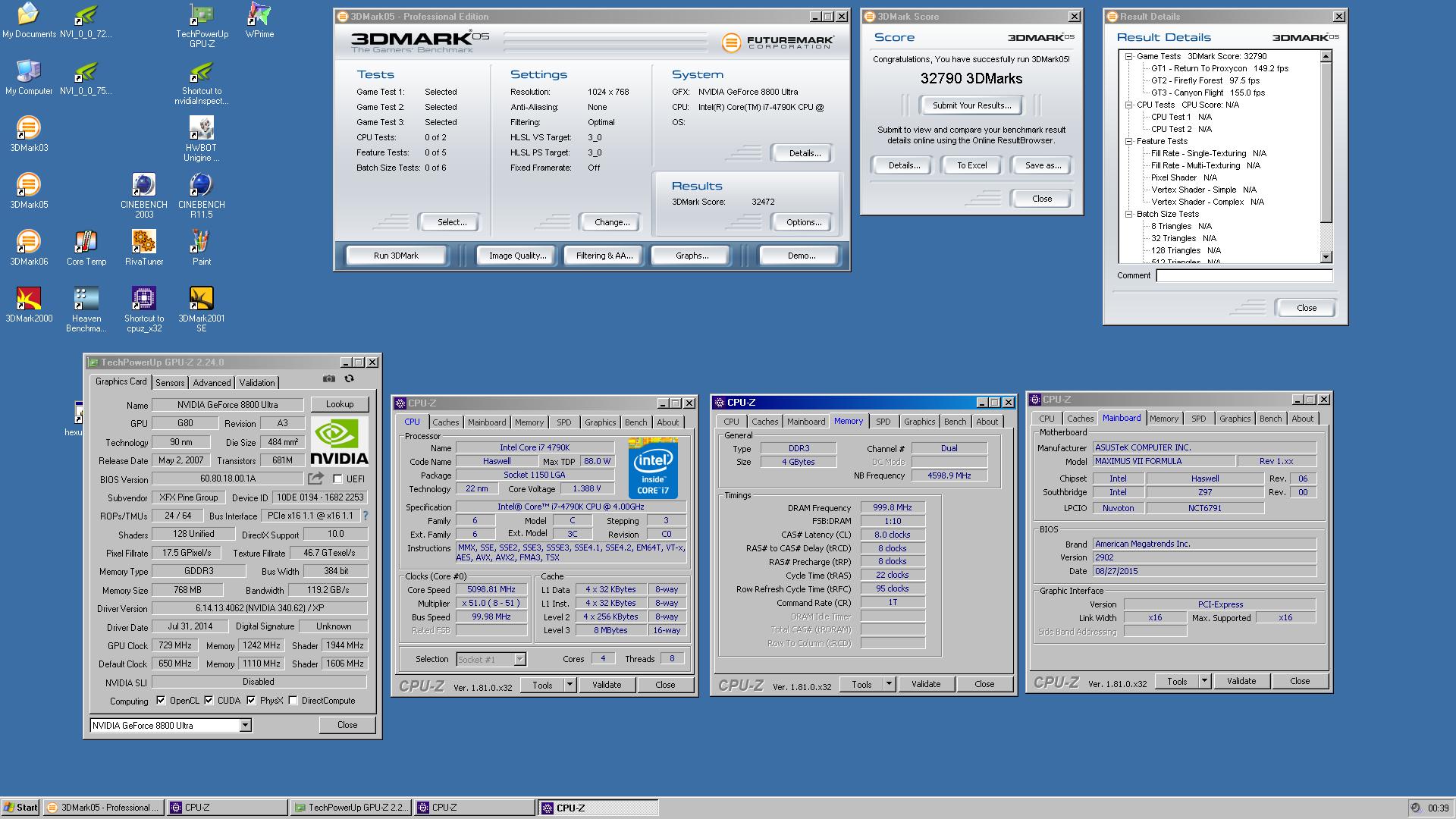Click the BIOS export share icon in GPU-Z
The width and height of the screenshot is (1456, 819).
coord(315,479)
